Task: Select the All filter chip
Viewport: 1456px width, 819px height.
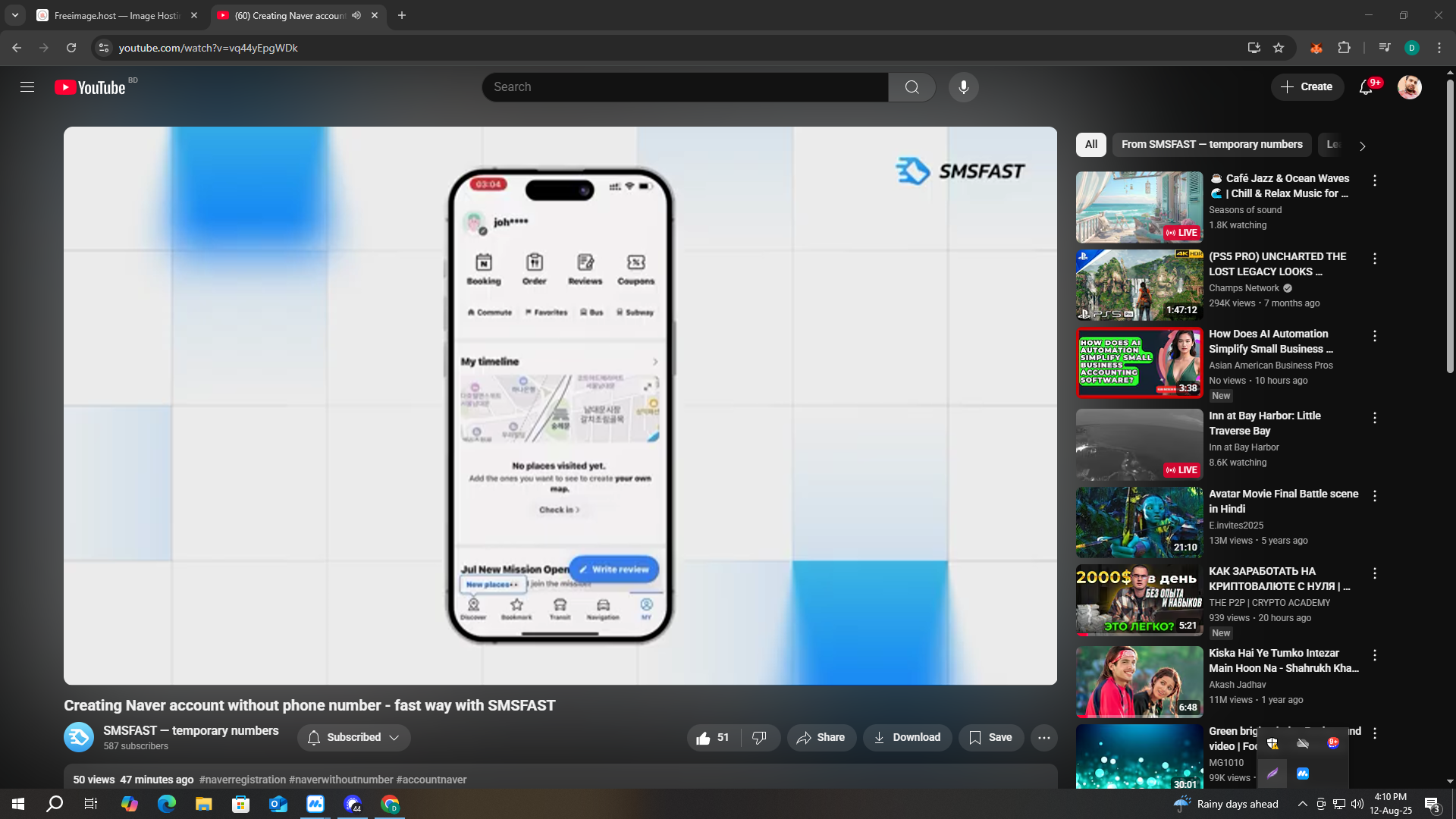Action: coord(1090,145)
